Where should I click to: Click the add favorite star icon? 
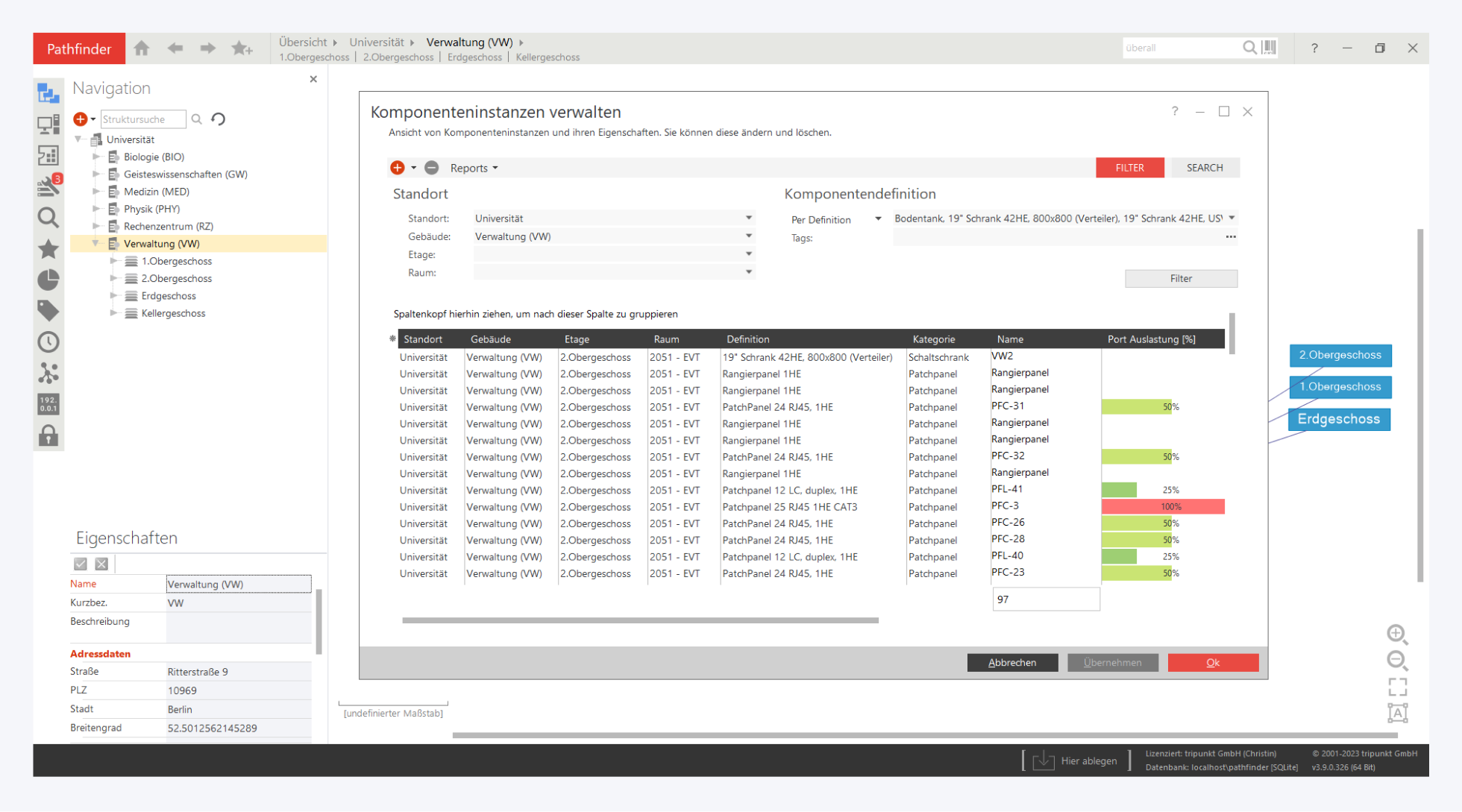(242, 48)
